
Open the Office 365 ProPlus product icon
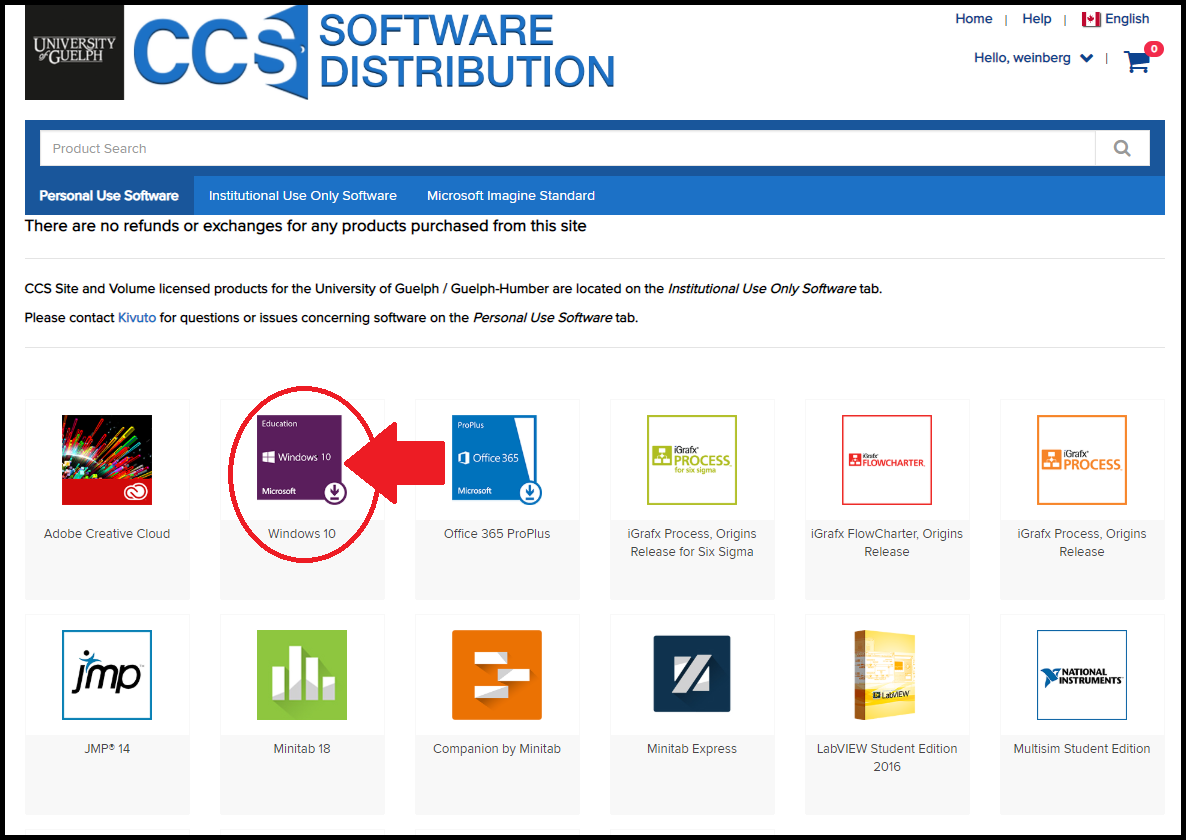pos(496,459)
